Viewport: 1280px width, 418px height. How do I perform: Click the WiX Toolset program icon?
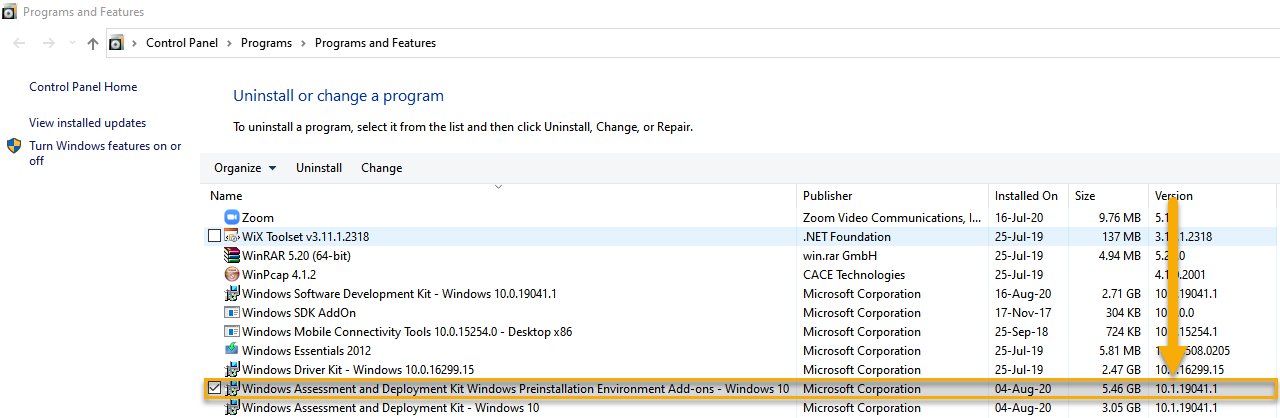click(x=232, y=236)
